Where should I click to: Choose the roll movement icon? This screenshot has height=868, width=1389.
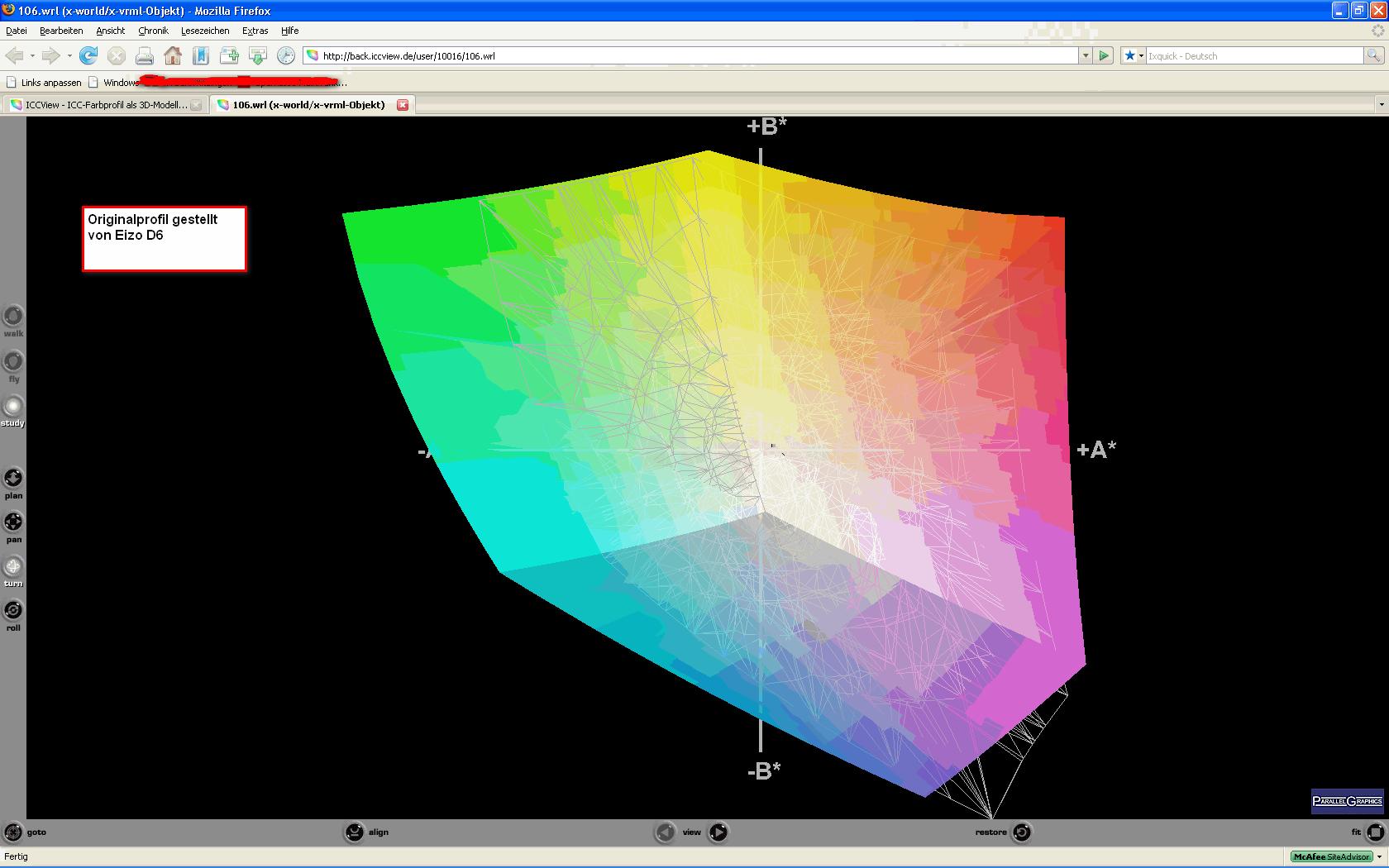coord(13,610)
